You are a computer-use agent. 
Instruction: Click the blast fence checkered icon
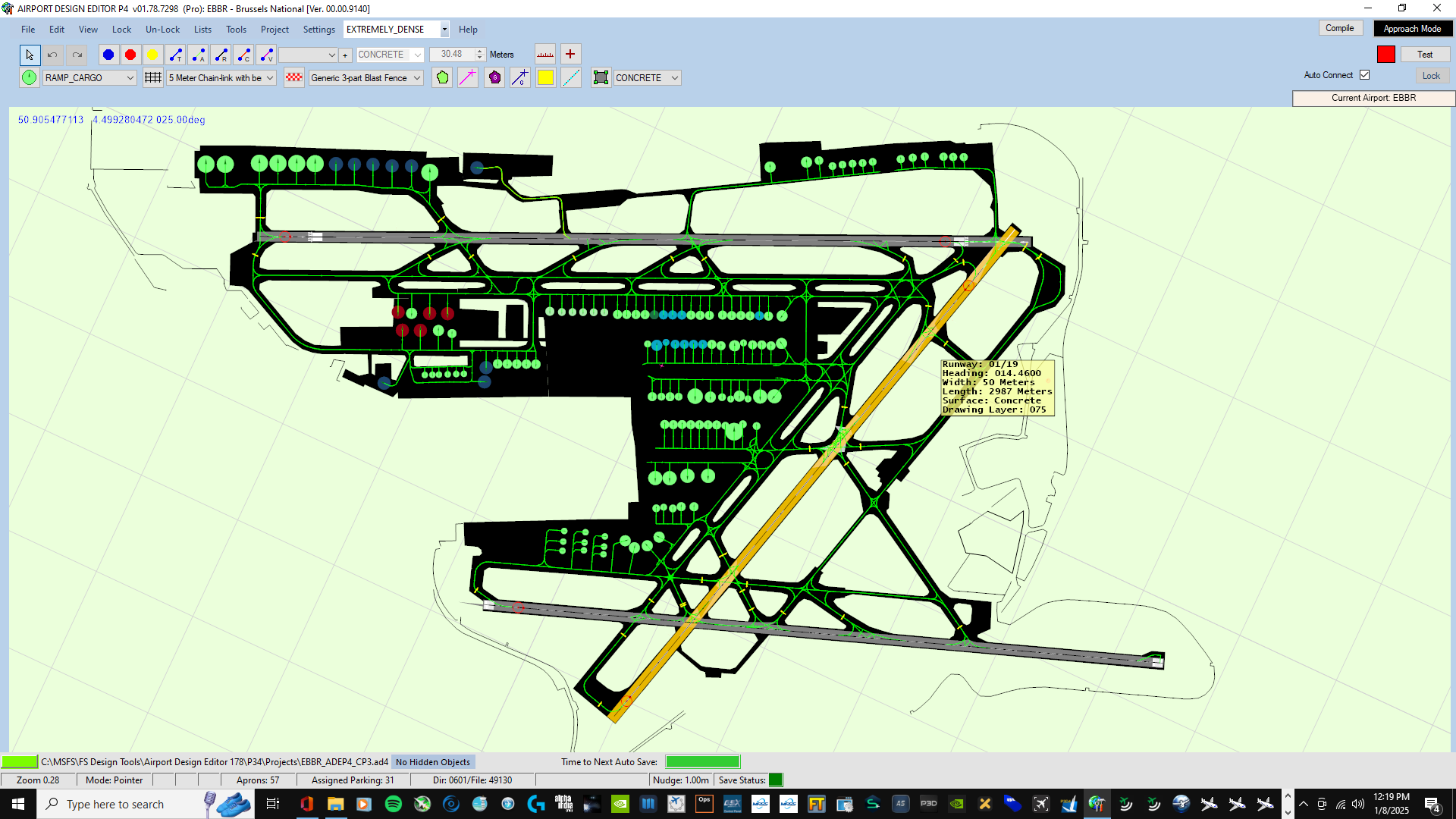click(x=294, y=77)
